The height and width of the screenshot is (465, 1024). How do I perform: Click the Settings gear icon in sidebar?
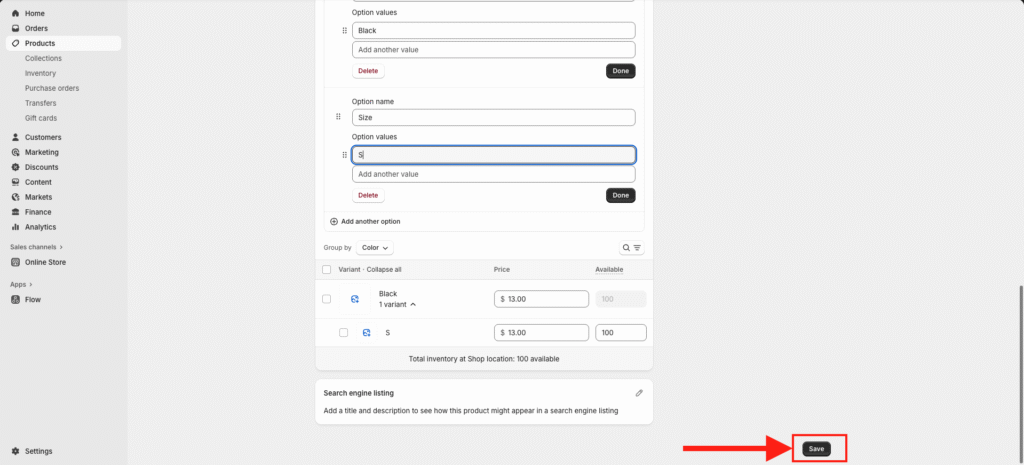coord(15,451)
